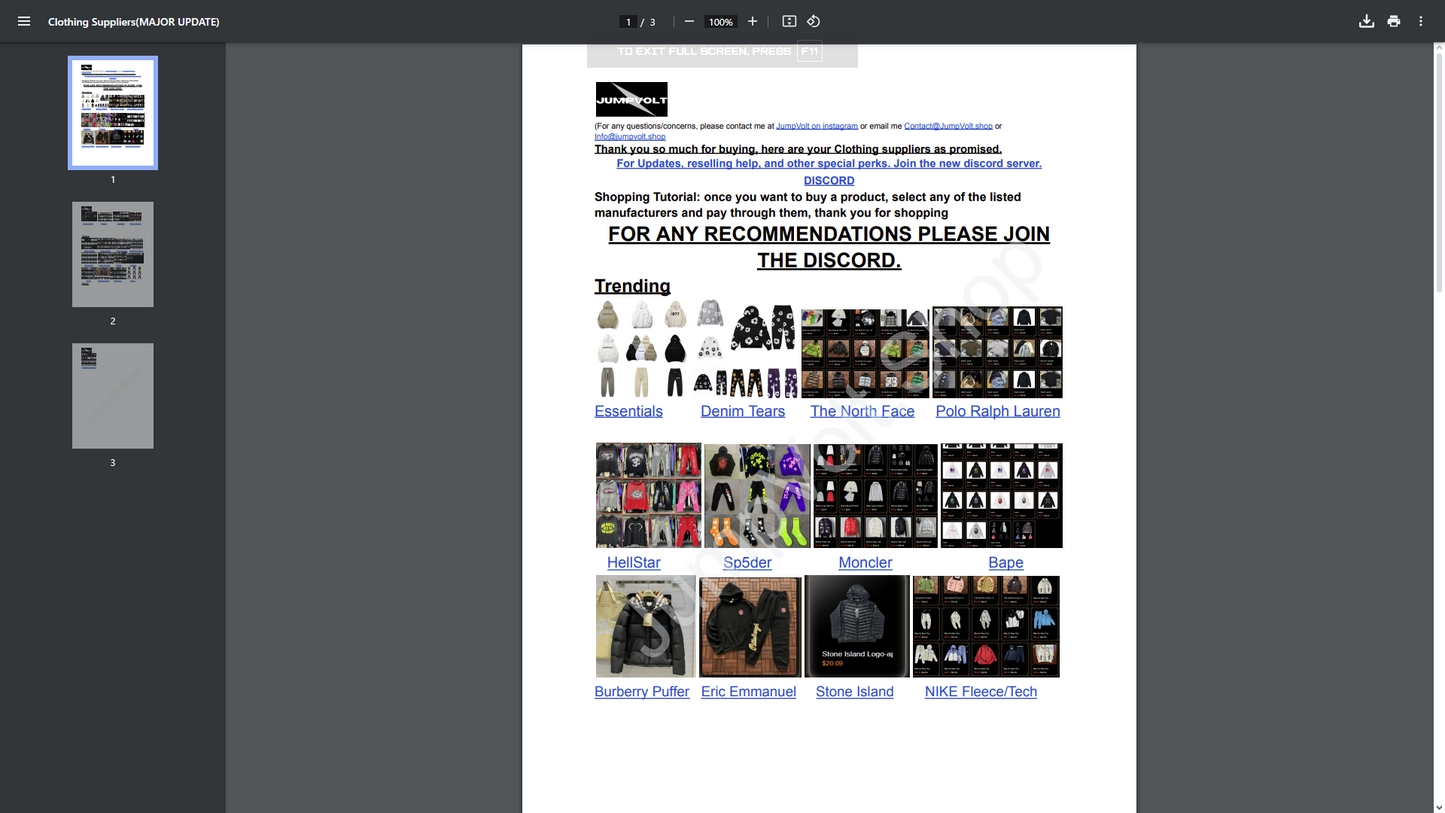Open the Sp5der supplier link
This screenshot has height=813, width=1445.
[748, 563]
